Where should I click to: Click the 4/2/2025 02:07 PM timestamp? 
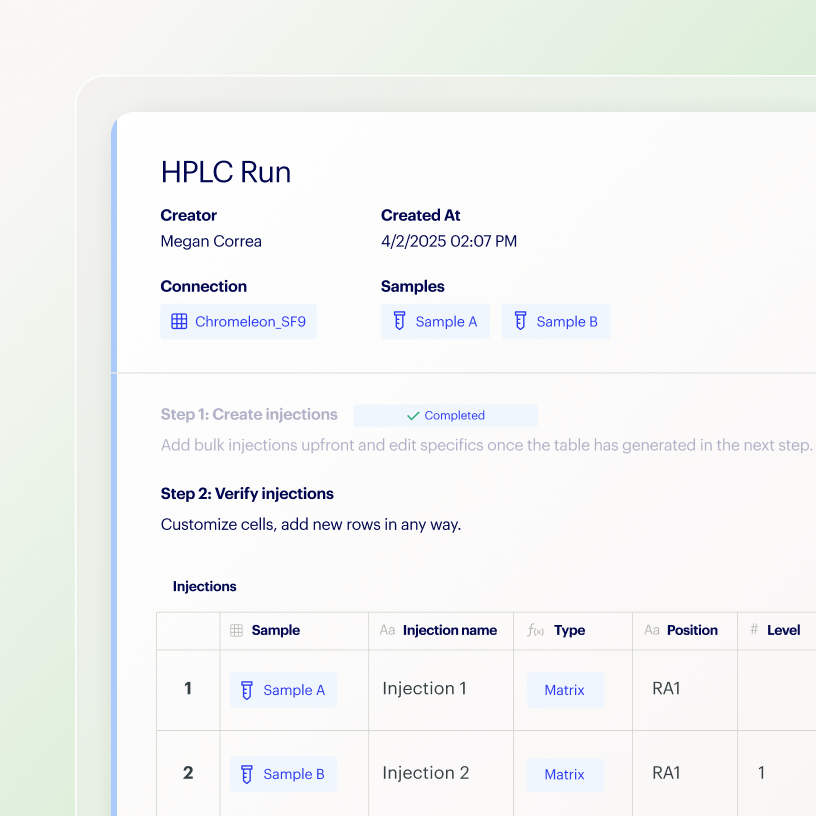click(449, 241)
